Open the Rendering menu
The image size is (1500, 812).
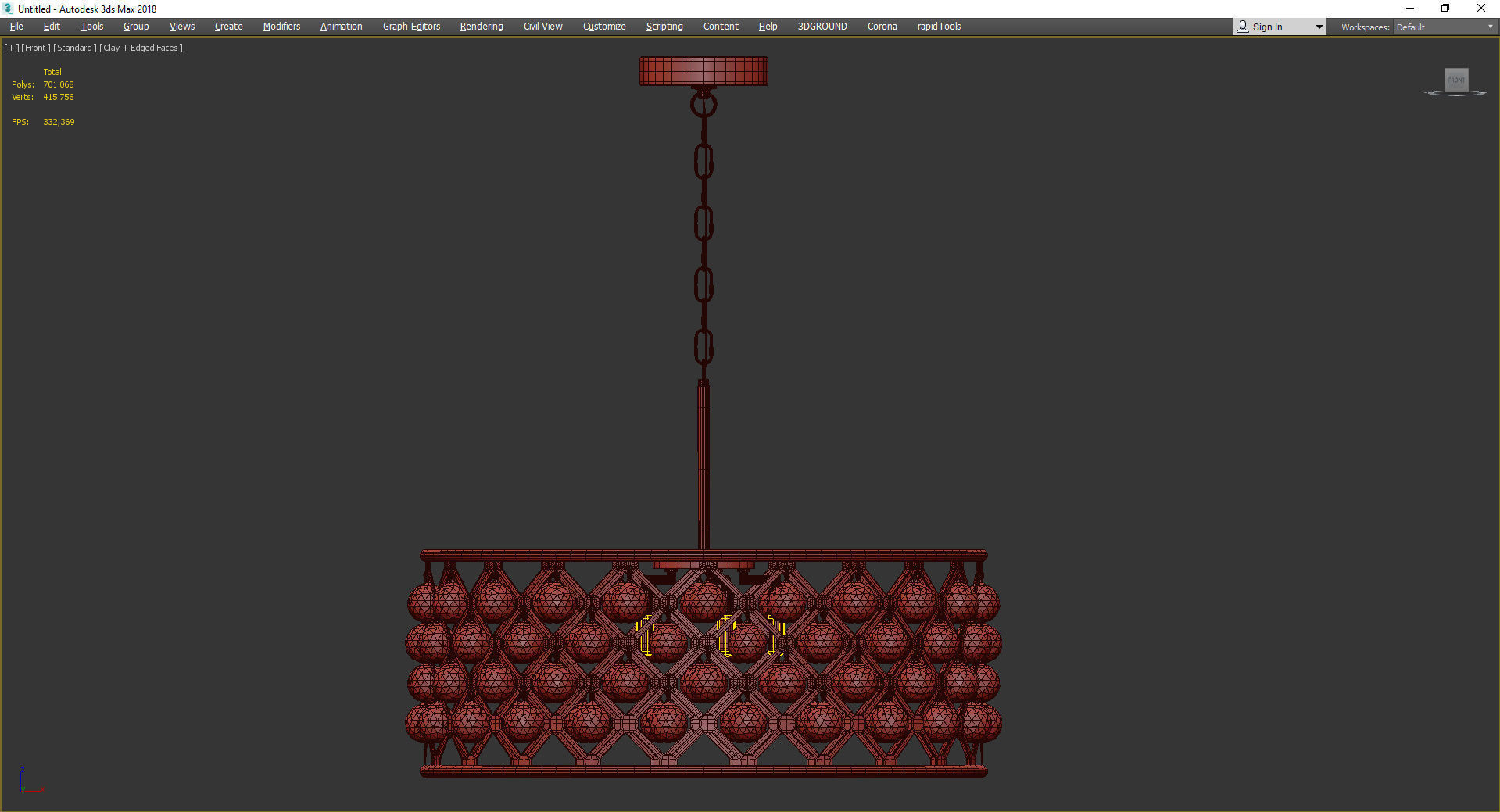point(482,27)
